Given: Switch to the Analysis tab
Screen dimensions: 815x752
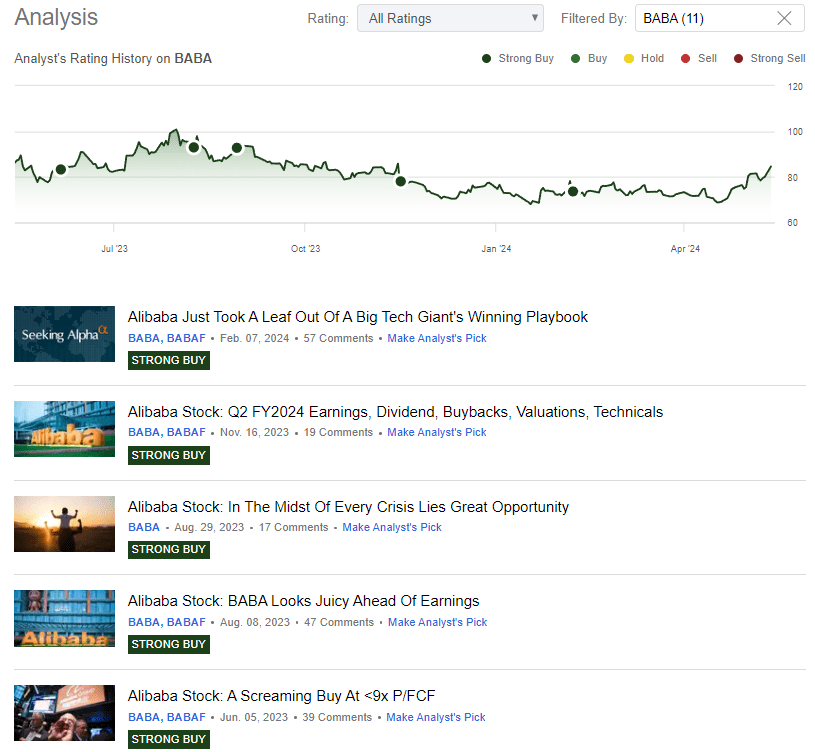Looking at the screenshot, I should pos(56,17).
